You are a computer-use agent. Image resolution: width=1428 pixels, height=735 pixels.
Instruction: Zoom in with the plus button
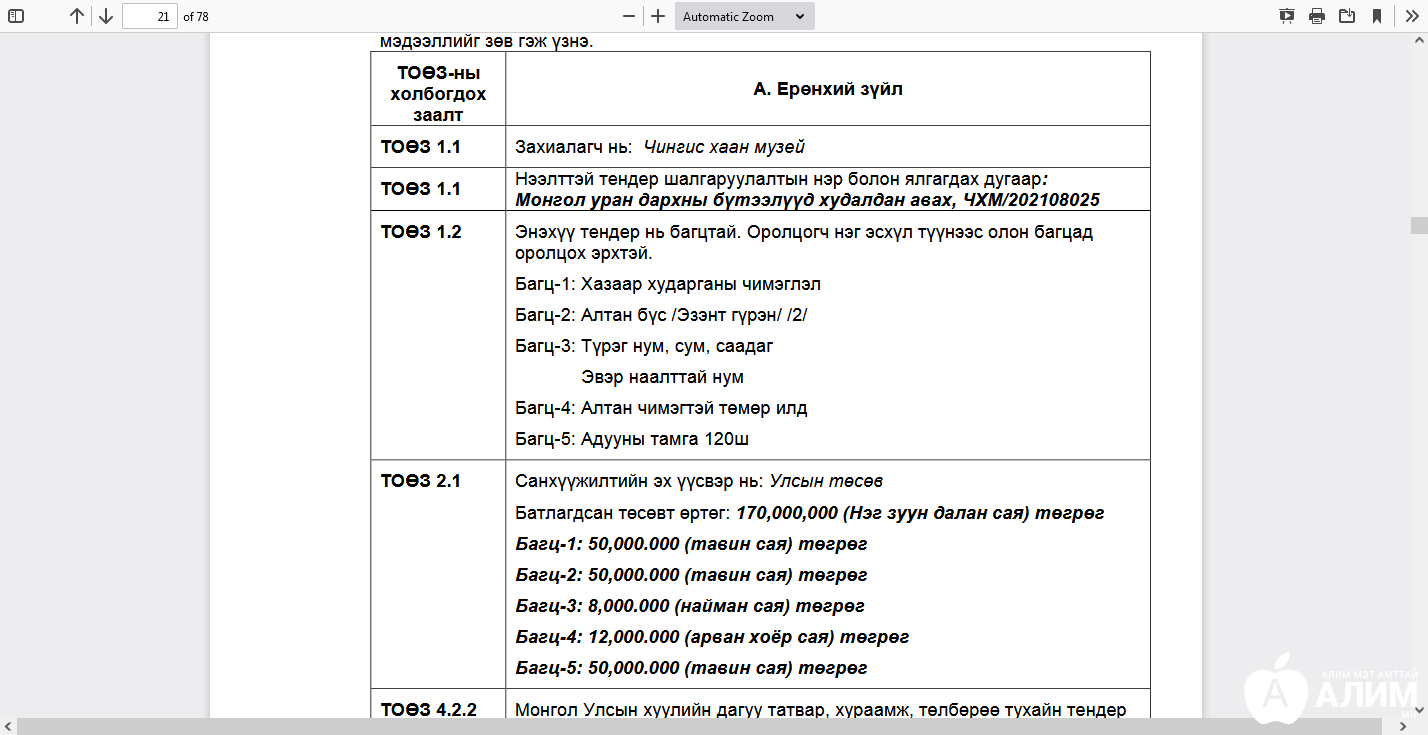click(x=658, y=16)
